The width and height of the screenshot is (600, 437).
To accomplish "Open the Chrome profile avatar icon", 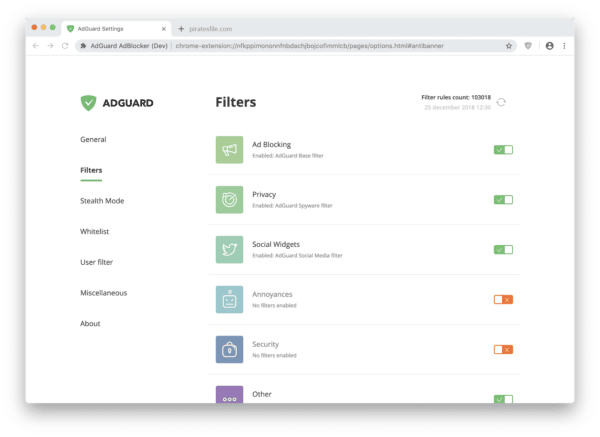I will (549, 46).
